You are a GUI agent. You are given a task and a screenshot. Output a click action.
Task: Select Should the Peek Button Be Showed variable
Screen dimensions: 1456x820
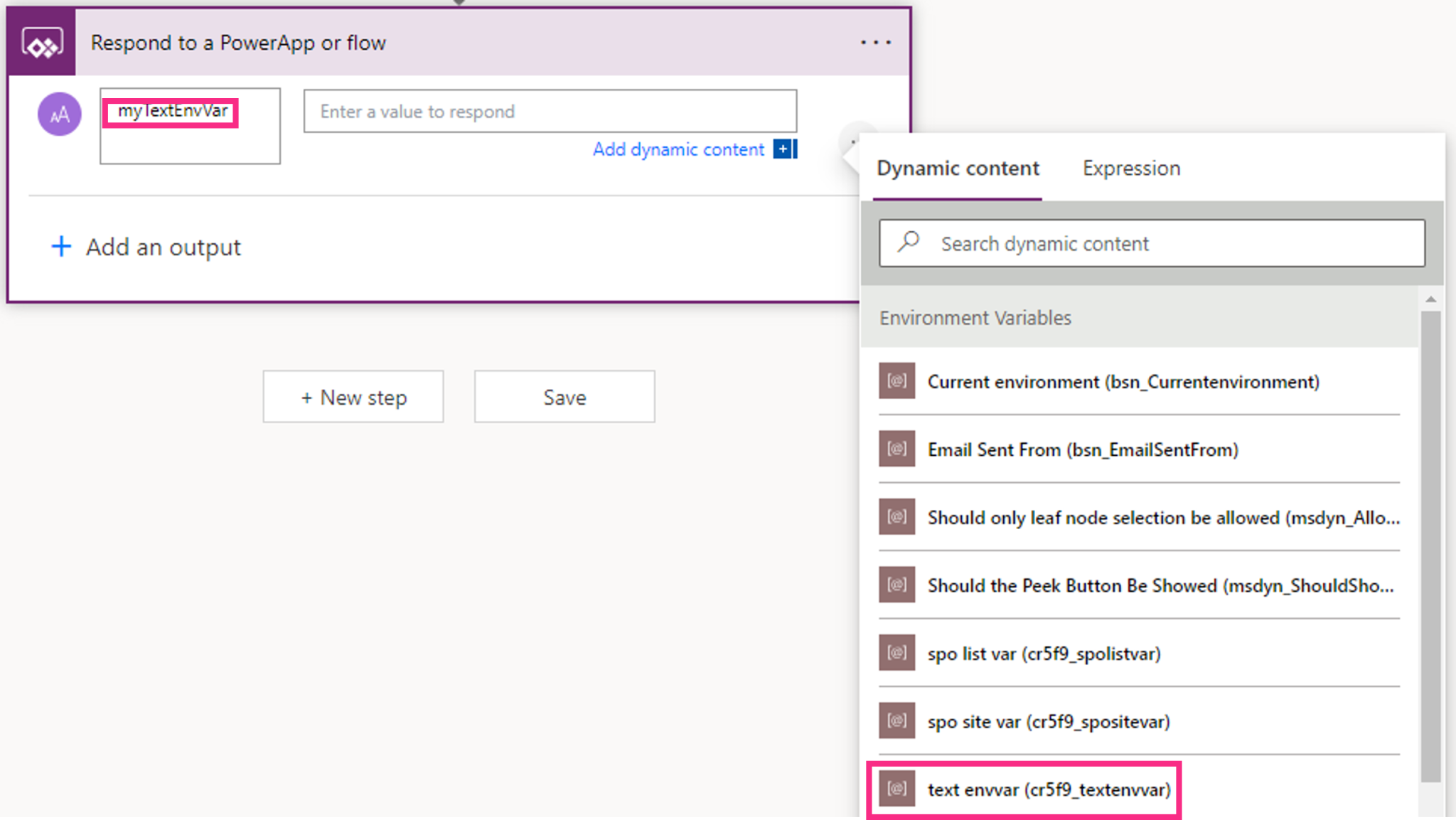[x=1159, y=585]
